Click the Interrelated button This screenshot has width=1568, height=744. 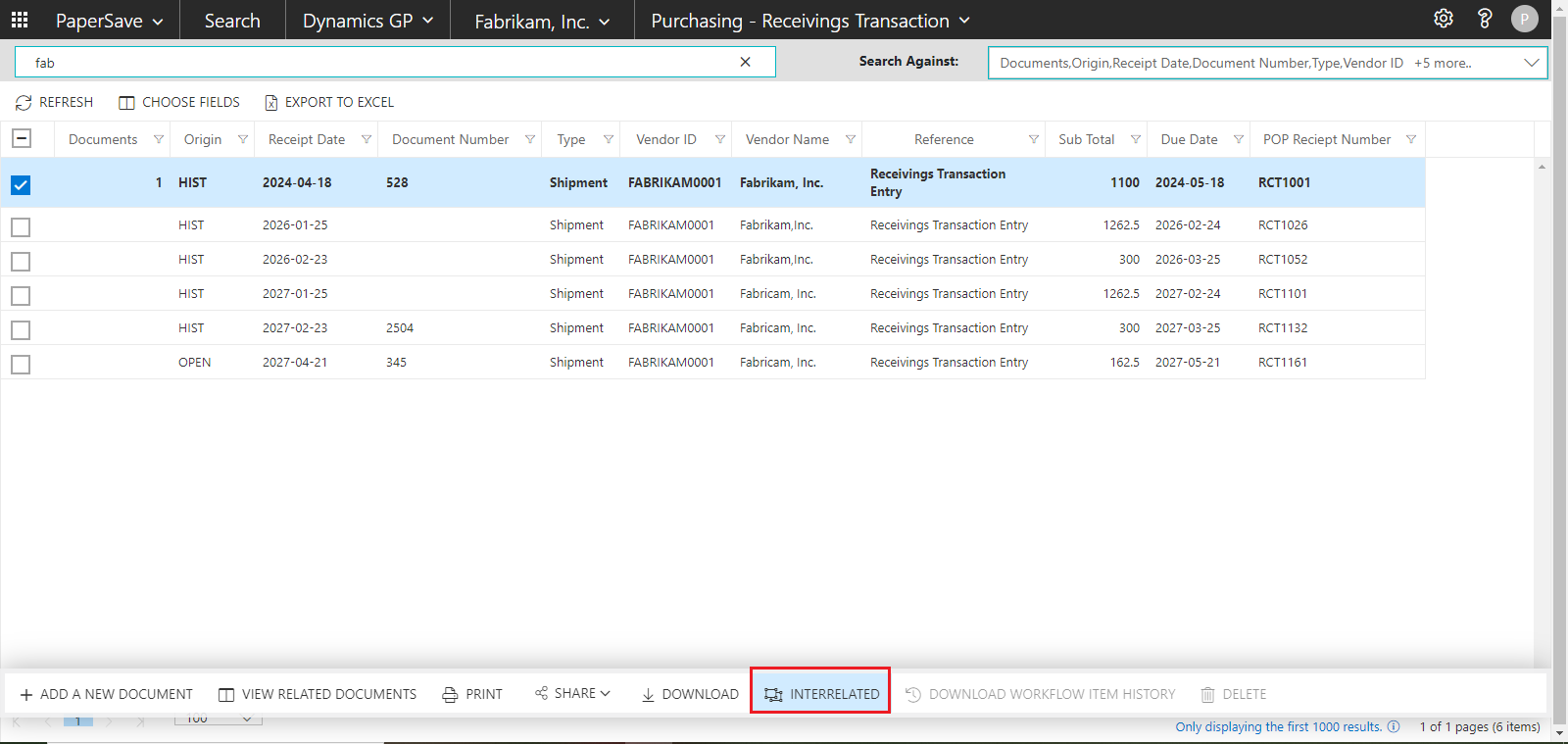pyautogui.click(x=821, y=694)
